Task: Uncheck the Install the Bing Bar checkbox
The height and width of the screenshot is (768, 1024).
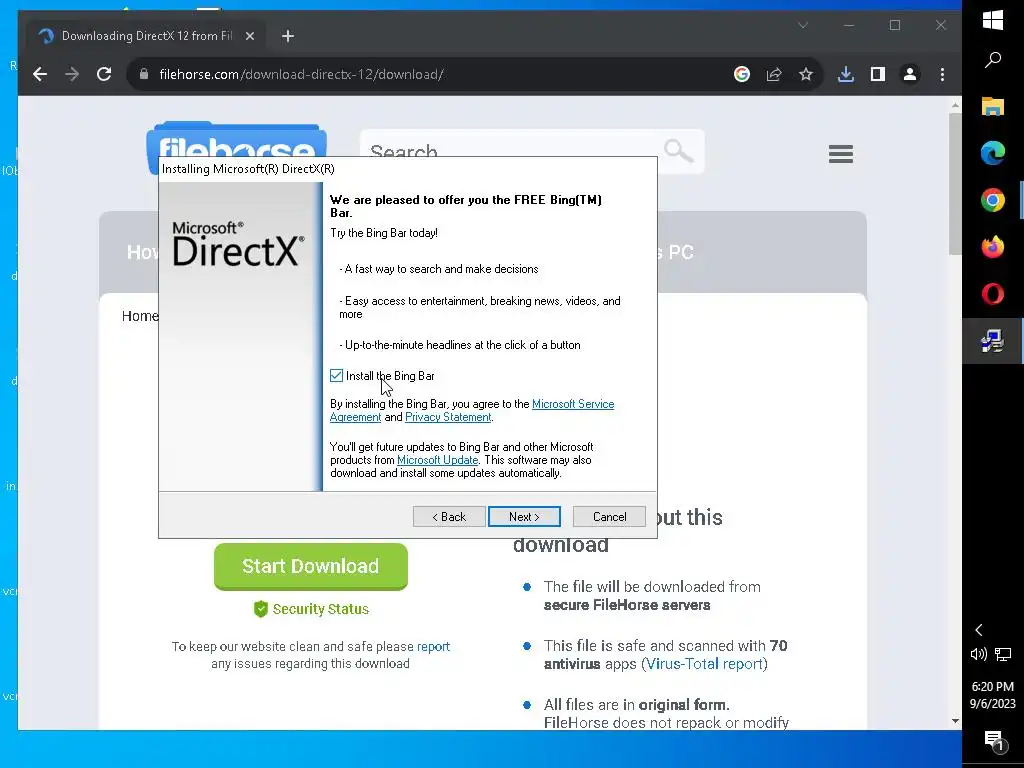Action: coord(336,376)
